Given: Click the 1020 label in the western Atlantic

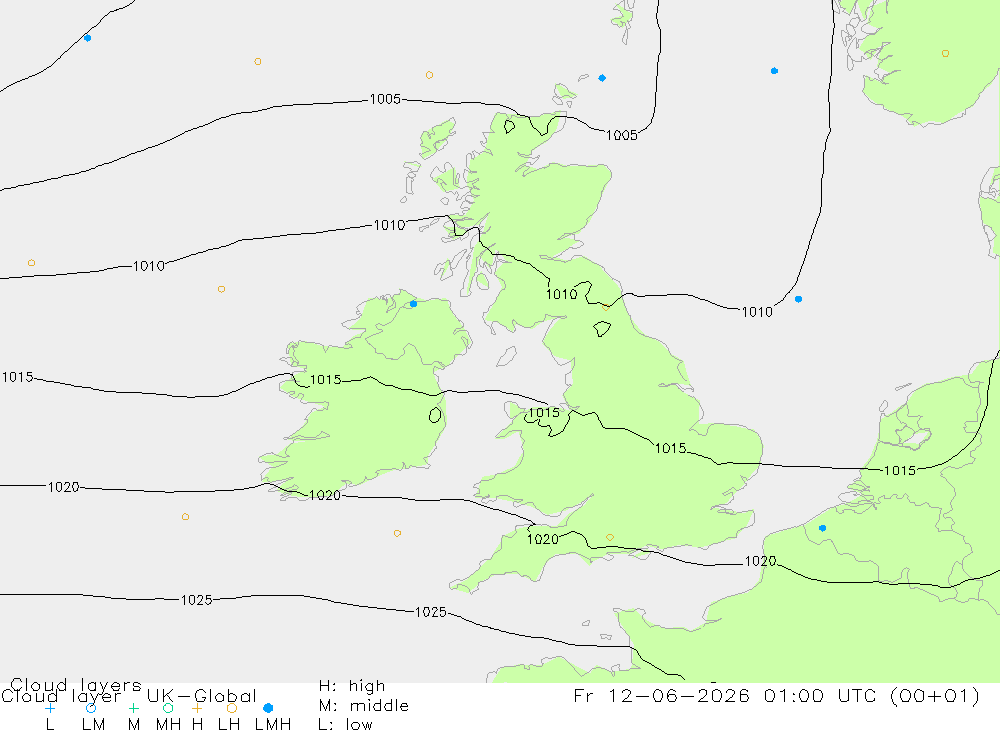Looking at the screenshot, I should pos(64,487).
